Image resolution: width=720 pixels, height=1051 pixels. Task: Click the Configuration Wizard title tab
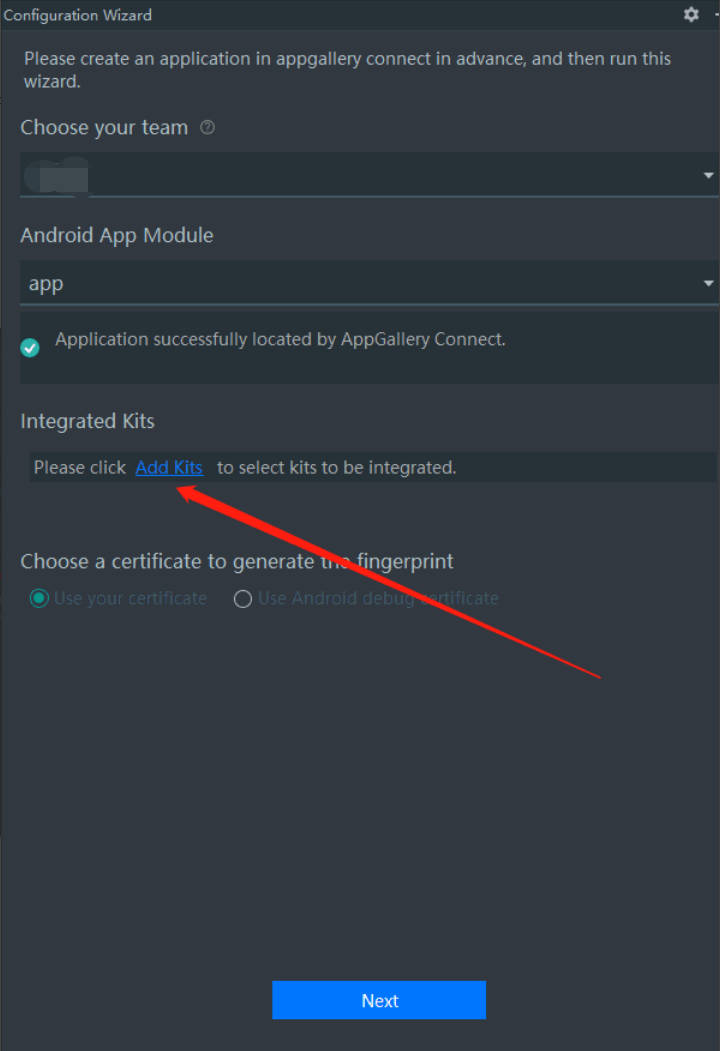(78, 15)
